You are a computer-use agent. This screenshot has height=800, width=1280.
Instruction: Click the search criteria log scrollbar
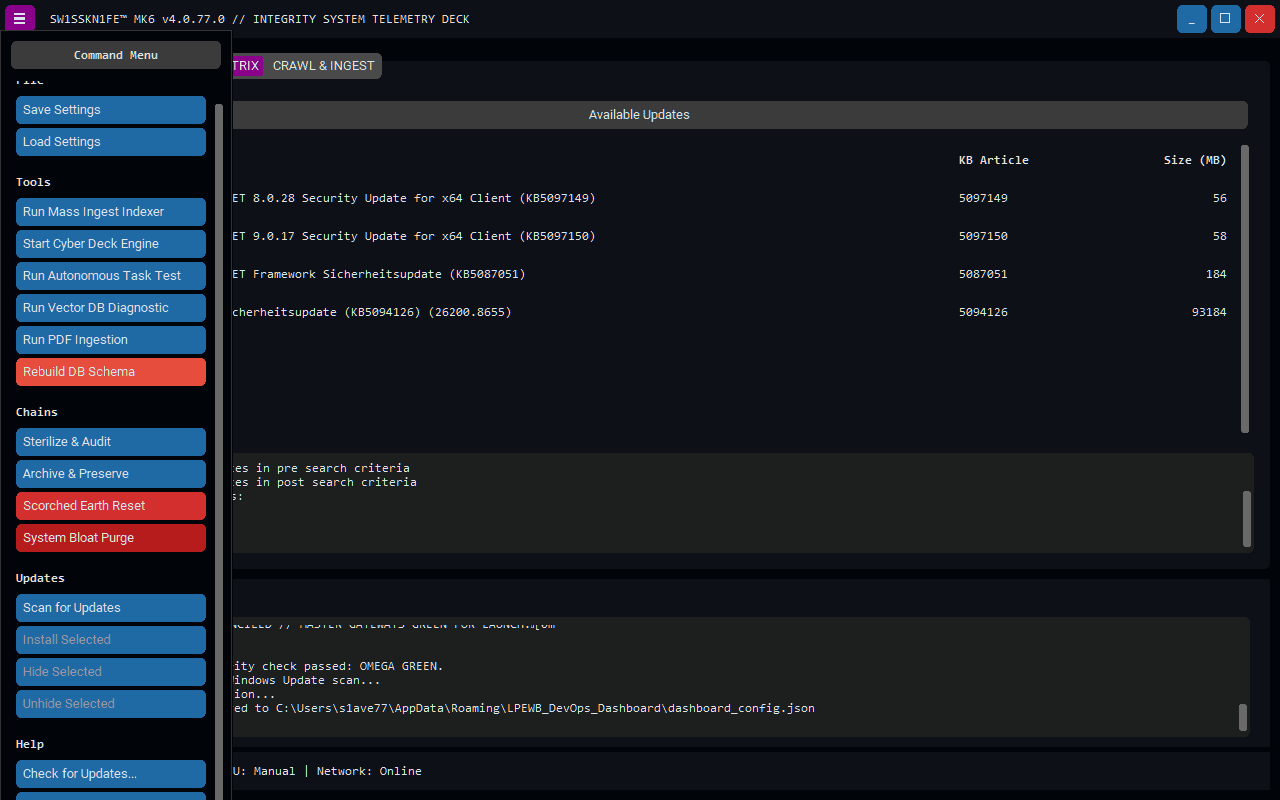[x=1247, y=518]
